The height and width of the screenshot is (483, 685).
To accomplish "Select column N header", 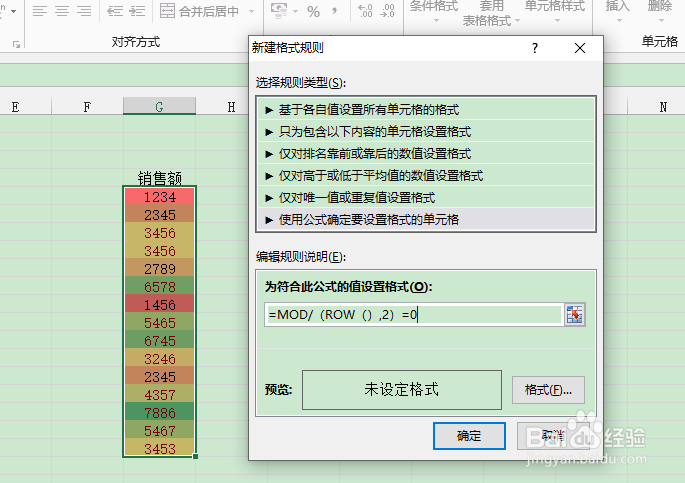I will pyautogui.click(x=663, y=106).
